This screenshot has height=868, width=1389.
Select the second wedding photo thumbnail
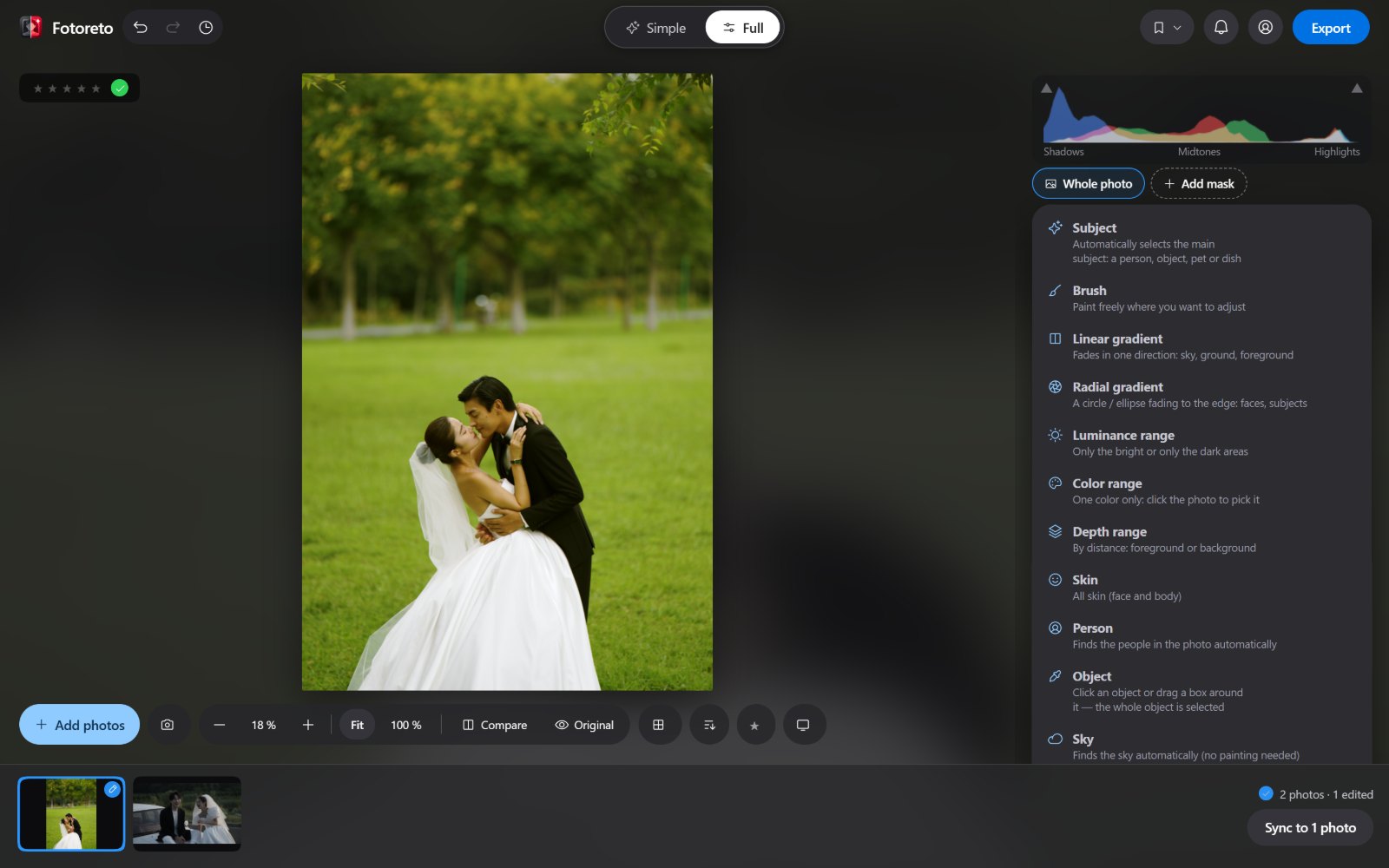click(x=187, y=813)
